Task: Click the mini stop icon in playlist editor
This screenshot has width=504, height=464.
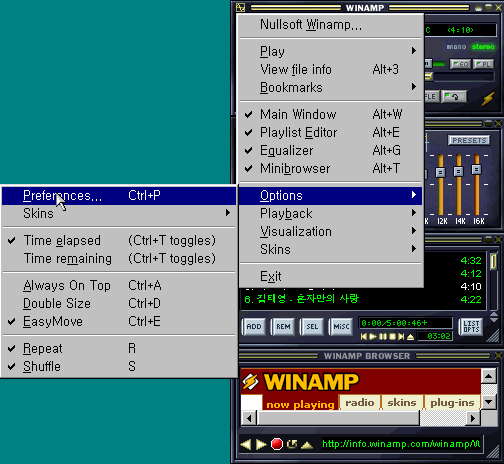Action: coord(392,337)
